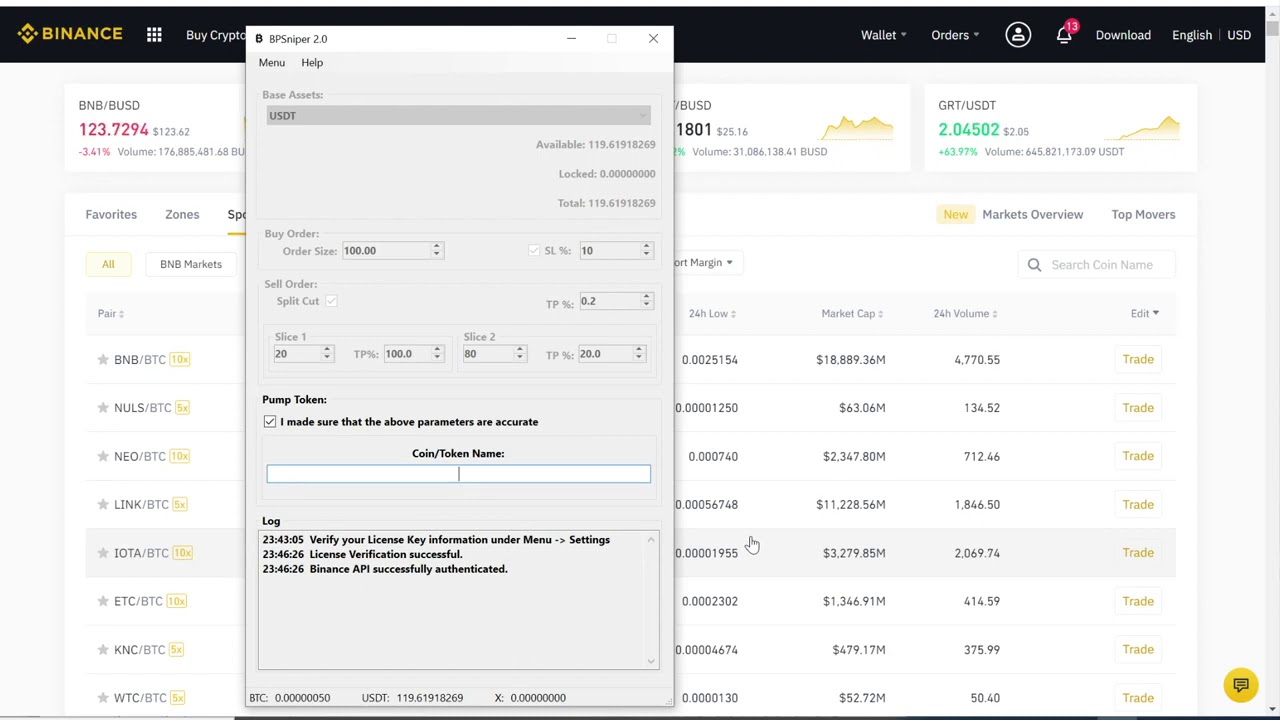The image size is (1280, 720).
Task: Click Trade button for LINK/BTC row
Action: pos(1138,504)
